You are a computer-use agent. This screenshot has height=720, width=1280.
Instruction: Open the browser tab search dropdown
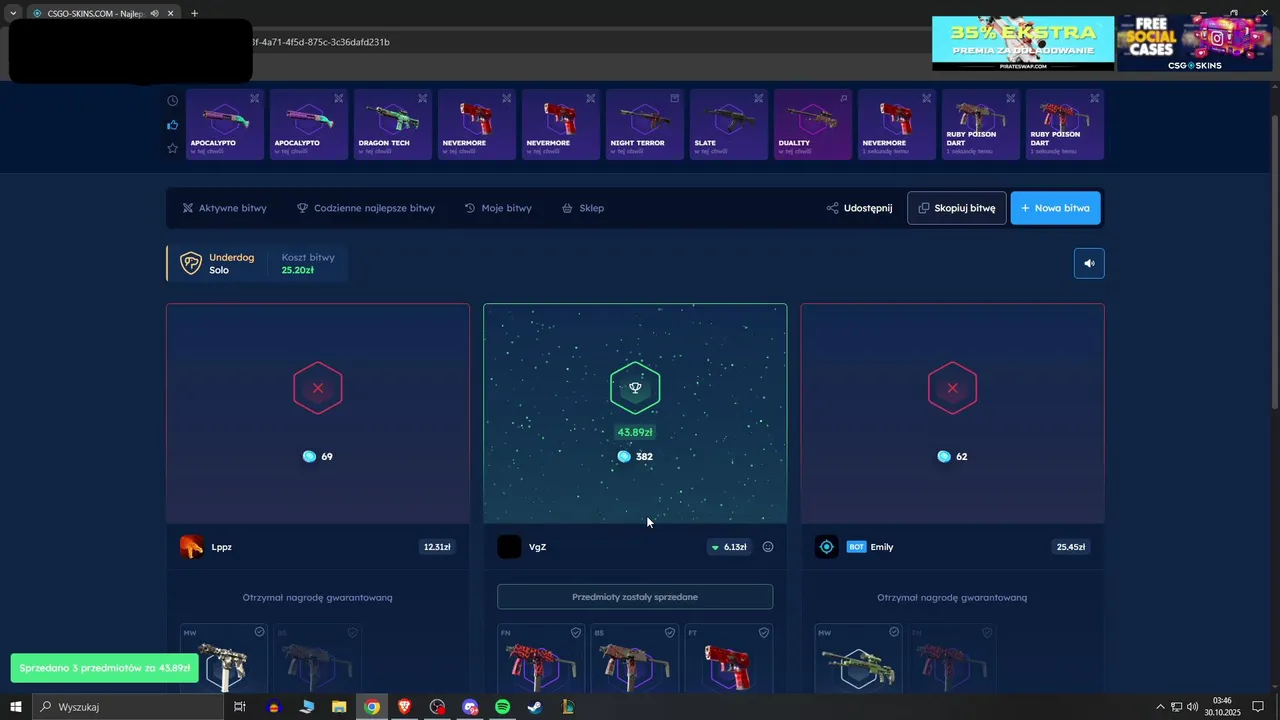[12, 13]
